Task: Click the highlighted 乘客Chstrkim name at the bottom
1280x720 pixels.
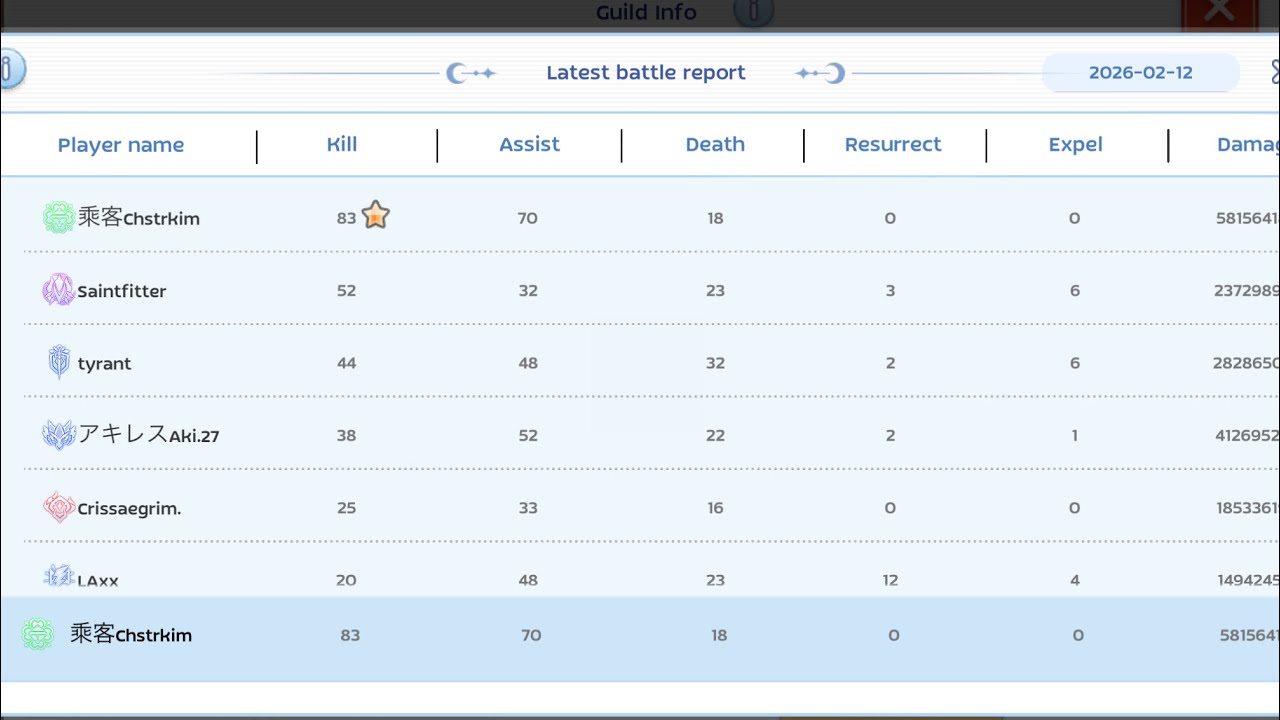Action: point(131,634)
